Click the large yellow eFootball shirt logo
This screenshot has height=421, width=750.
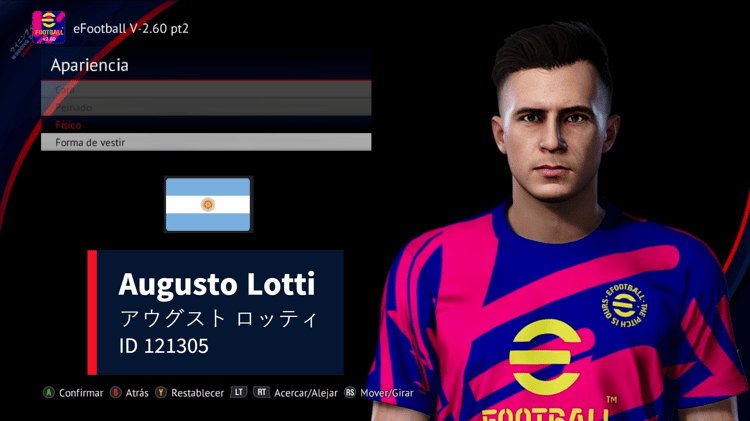pyautogui.click(x=545, y=357)
